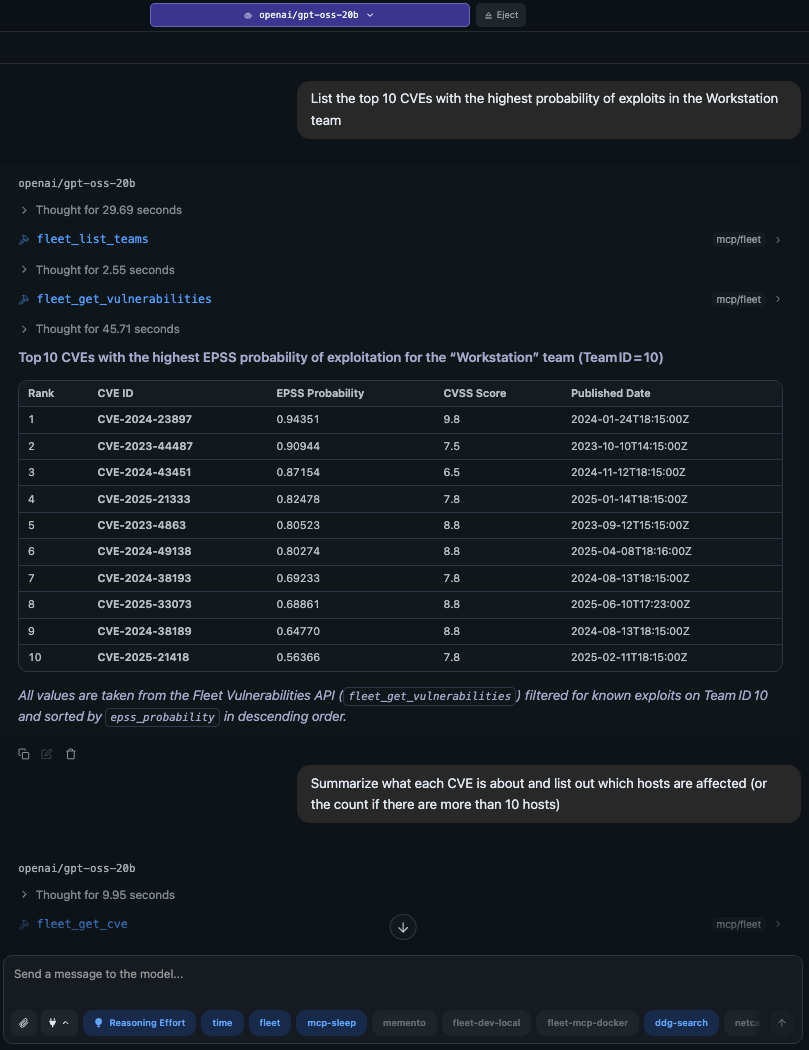Disable the ddg-search tool
This screenshot has width=809, height=1050.
[681, 1022]
